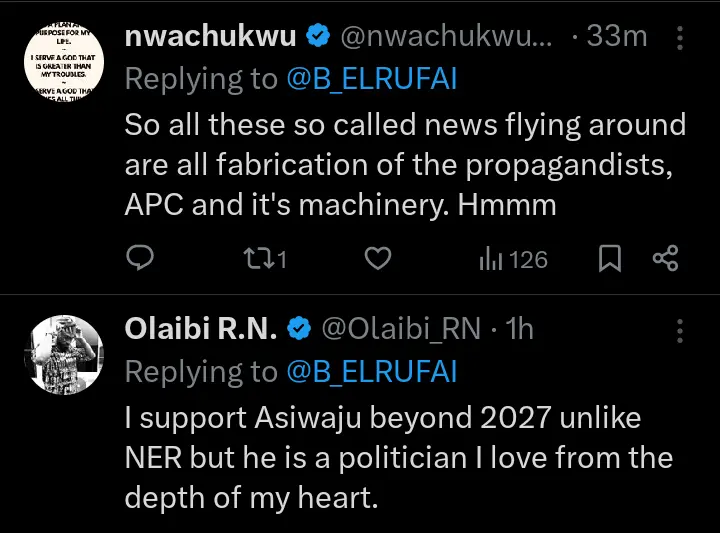This screenshot has width=720, height=533.
Task: Click @B_ELRUFAI mention in nwachukwu's reply
Action: click(x=372, y=80)
